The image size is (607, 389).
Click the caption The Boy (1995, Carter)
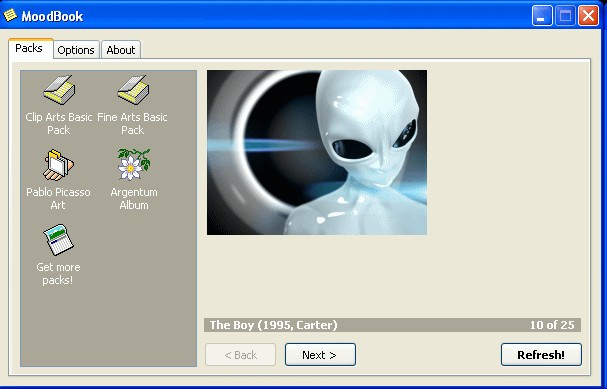coord(273,325)
